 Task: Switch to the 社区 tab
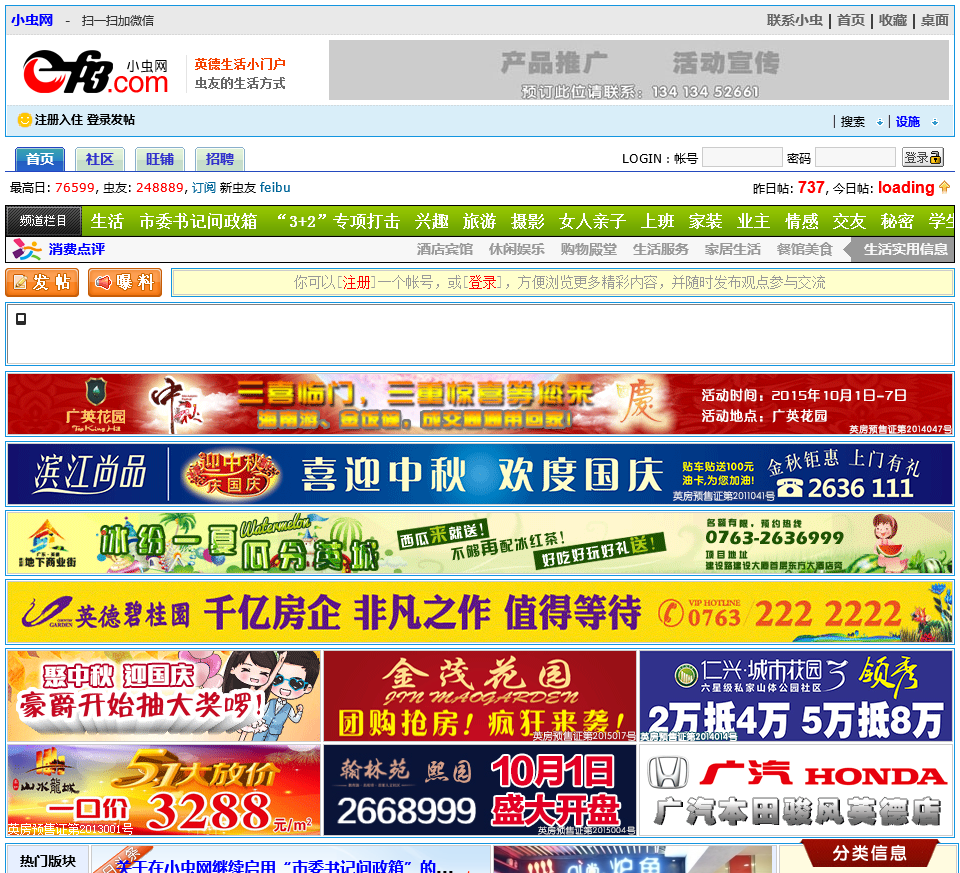point(100,159)
